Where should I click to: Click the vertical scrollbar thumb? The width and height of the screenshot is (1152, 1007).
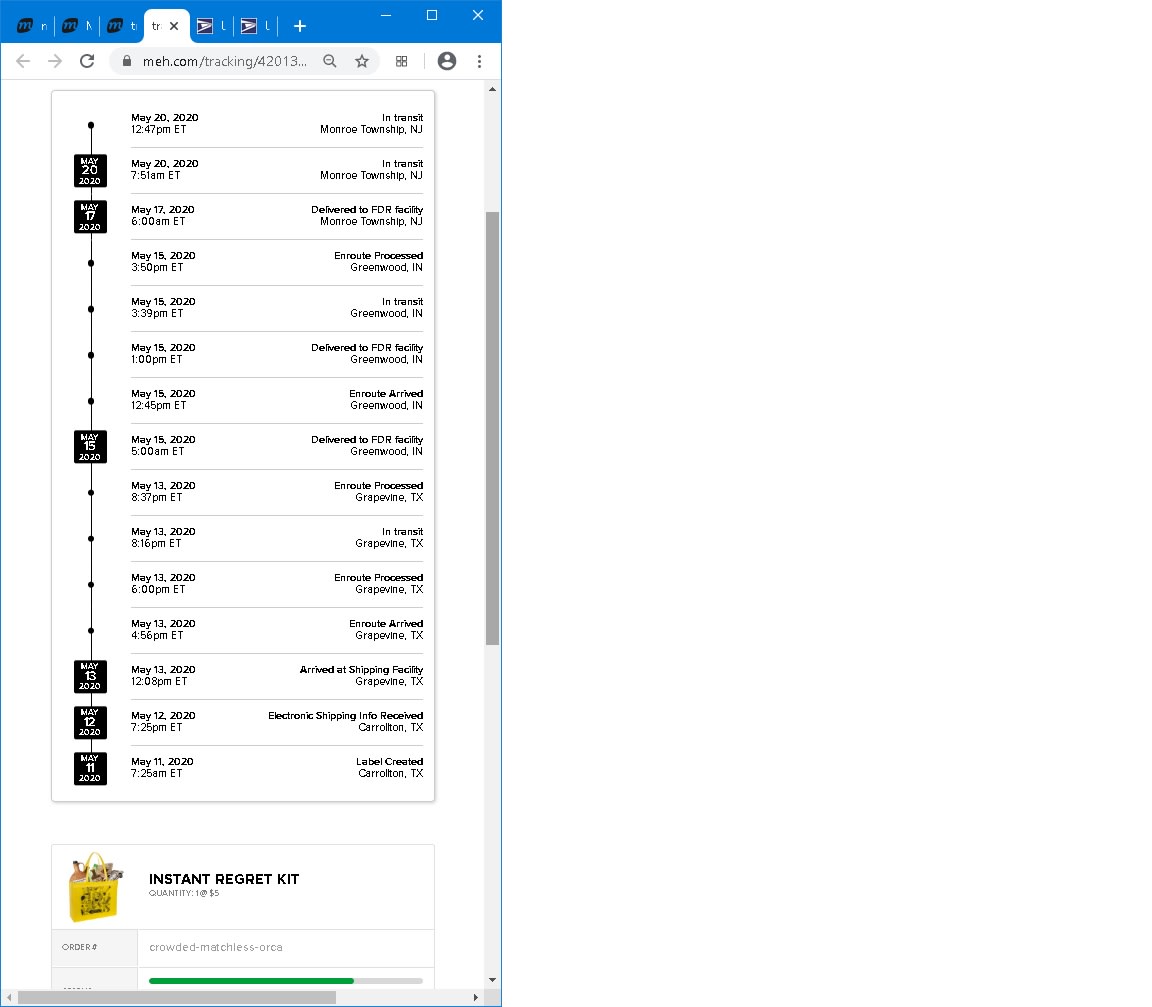[492, 428]
